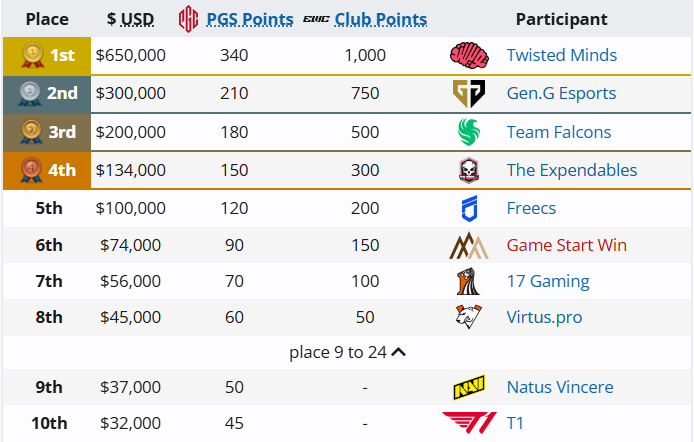This screenshot has width=694, height=442.
Task: Click The Expendables skull logo
Action: pyautogui.click(x=469, y=170)
